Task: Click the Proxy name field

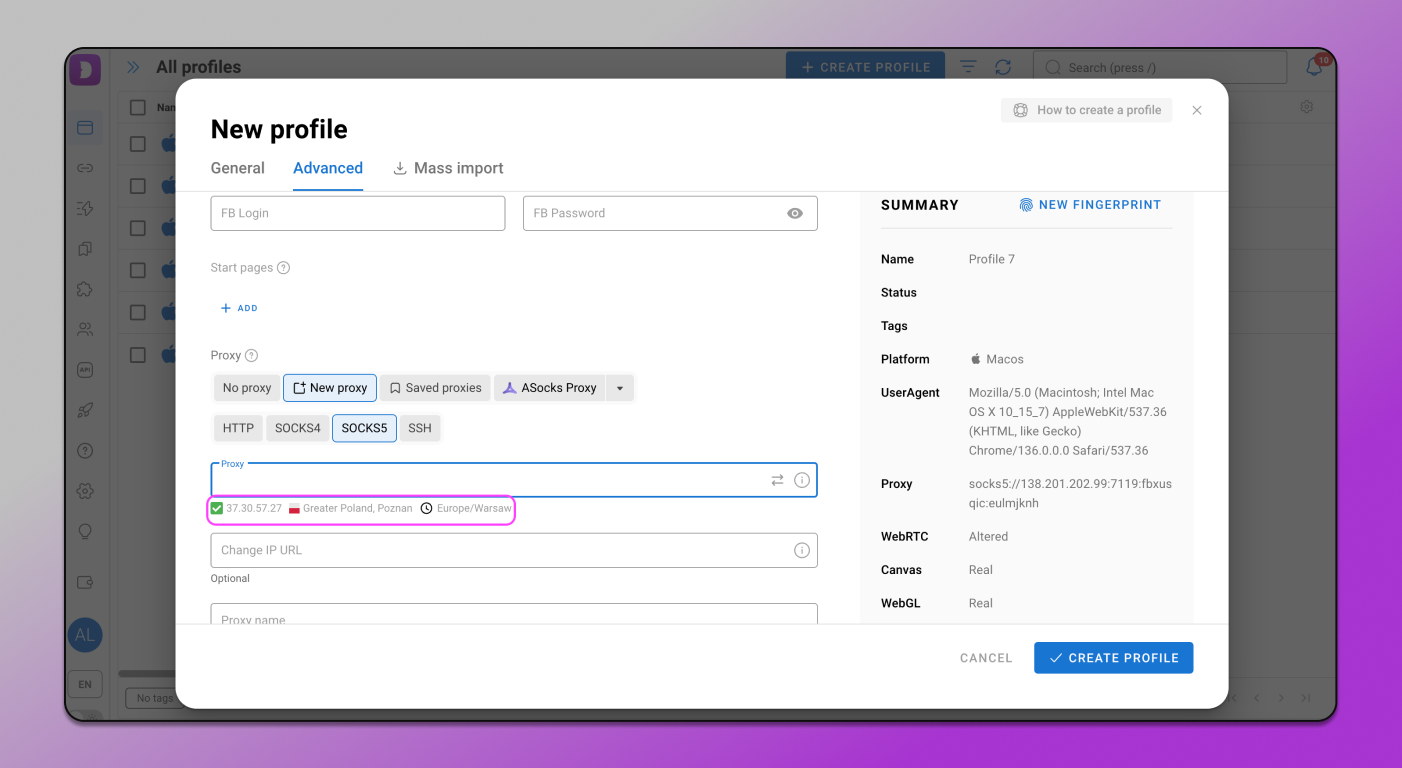Action: point(514,614)
